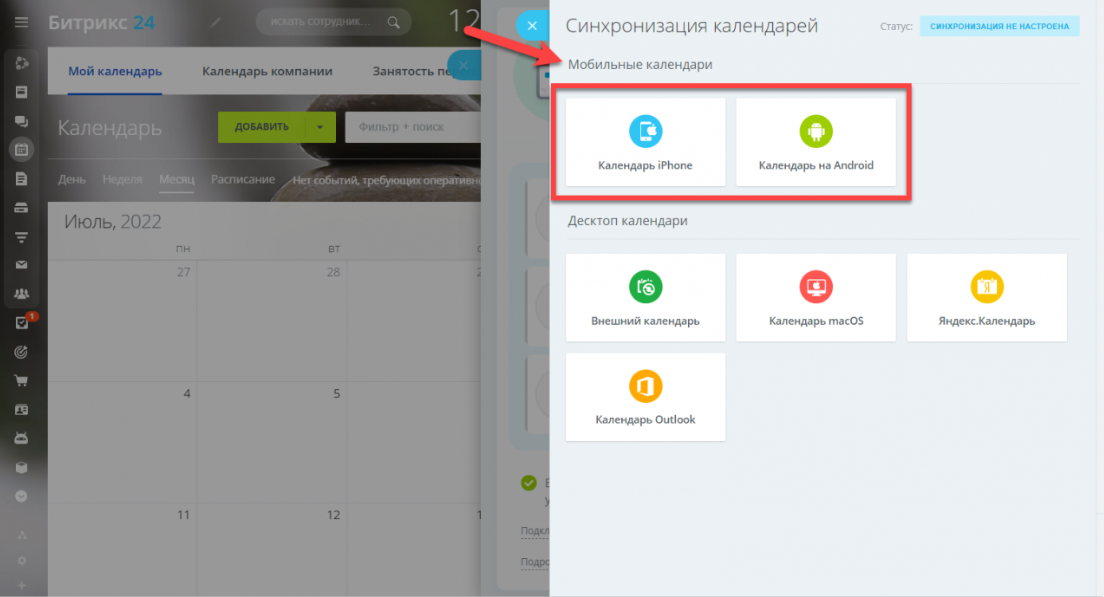
Task: Close sync panel with blue X button
Action: coord(532,26)
